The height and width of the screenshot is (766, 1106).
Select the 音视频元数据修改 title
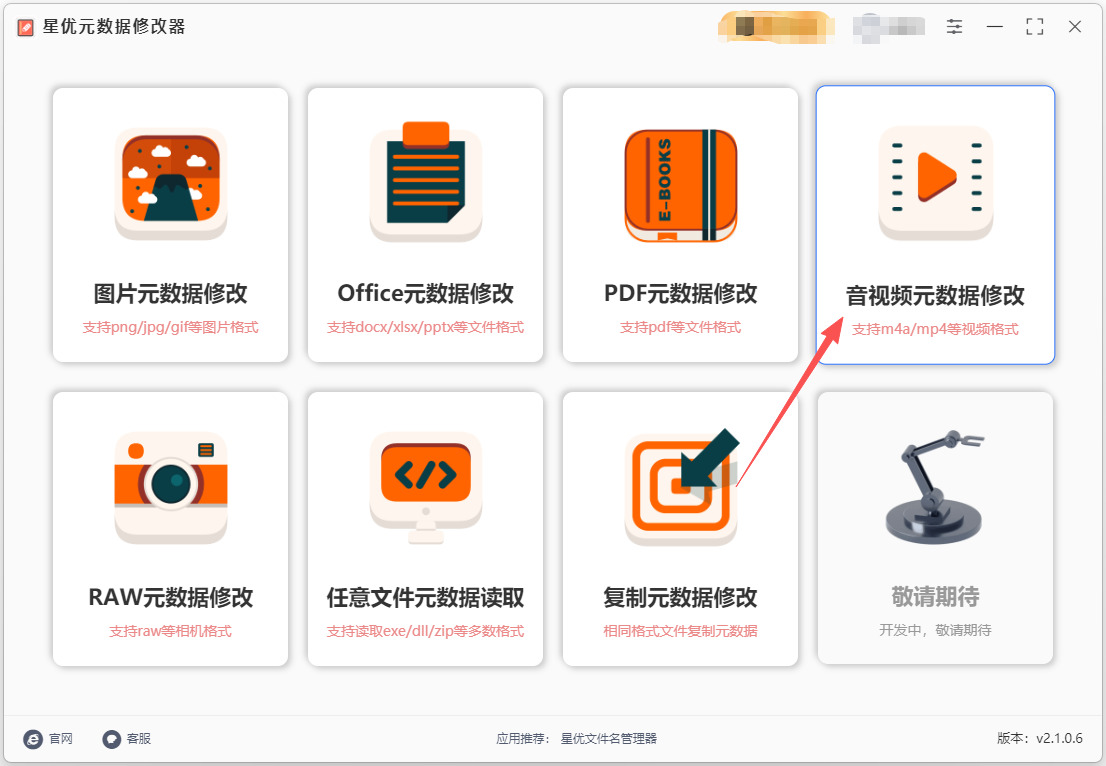click(x=935, y=296)
